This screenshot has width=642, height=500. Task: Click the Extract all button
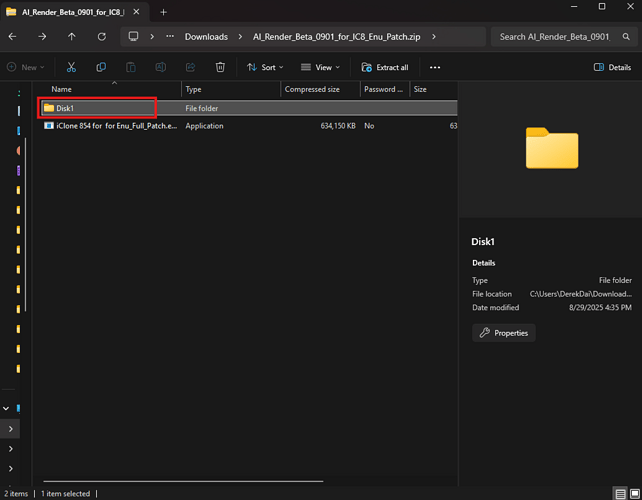[x=384, y=67]
